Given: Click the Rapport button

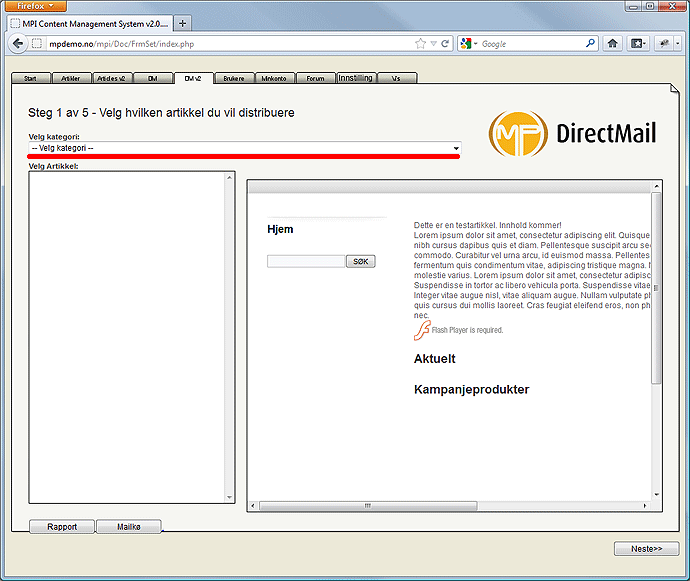Looking at the screenshot, I should pos(62,526).
